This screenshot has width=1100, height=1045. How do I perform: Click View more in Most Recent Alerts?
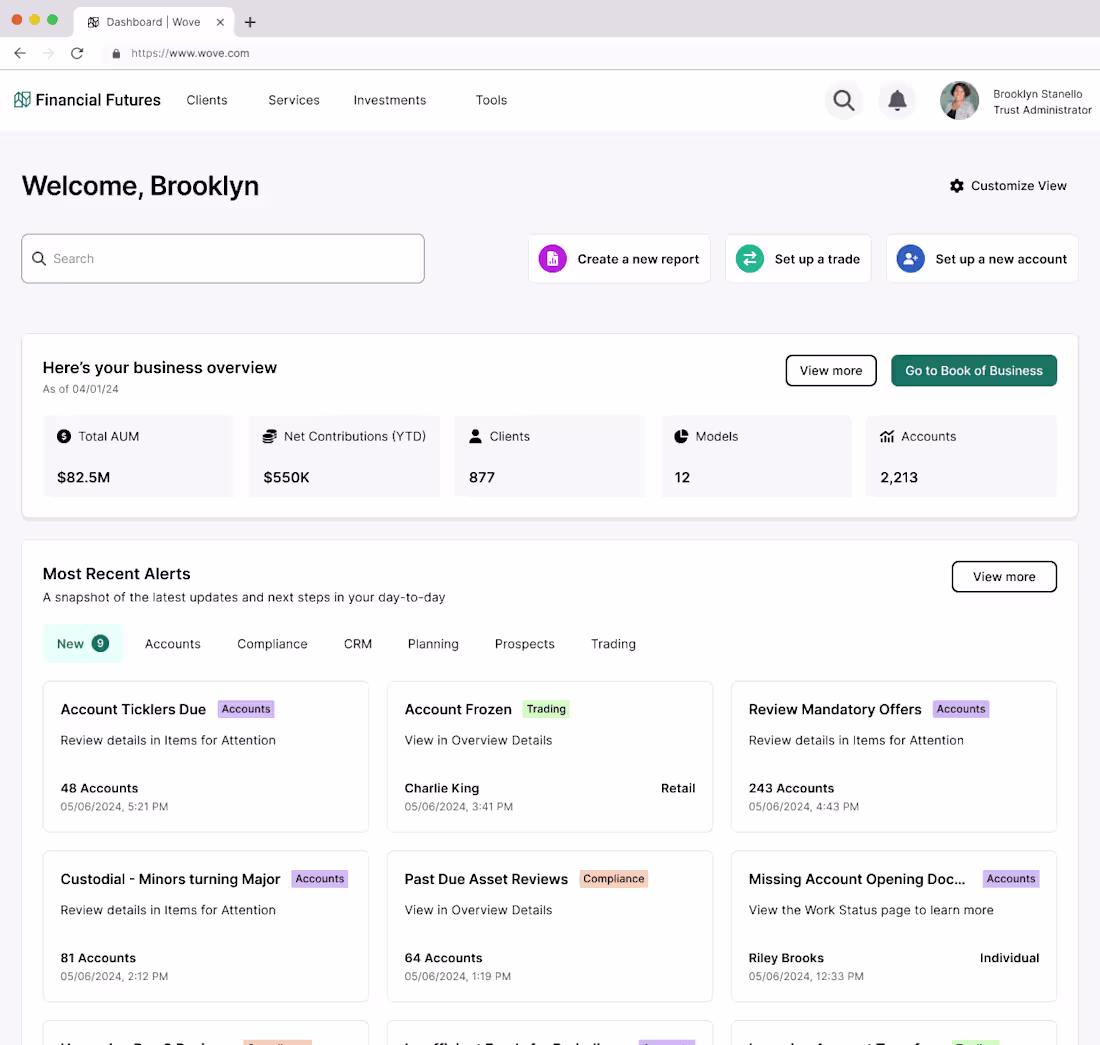(1004, 577)
